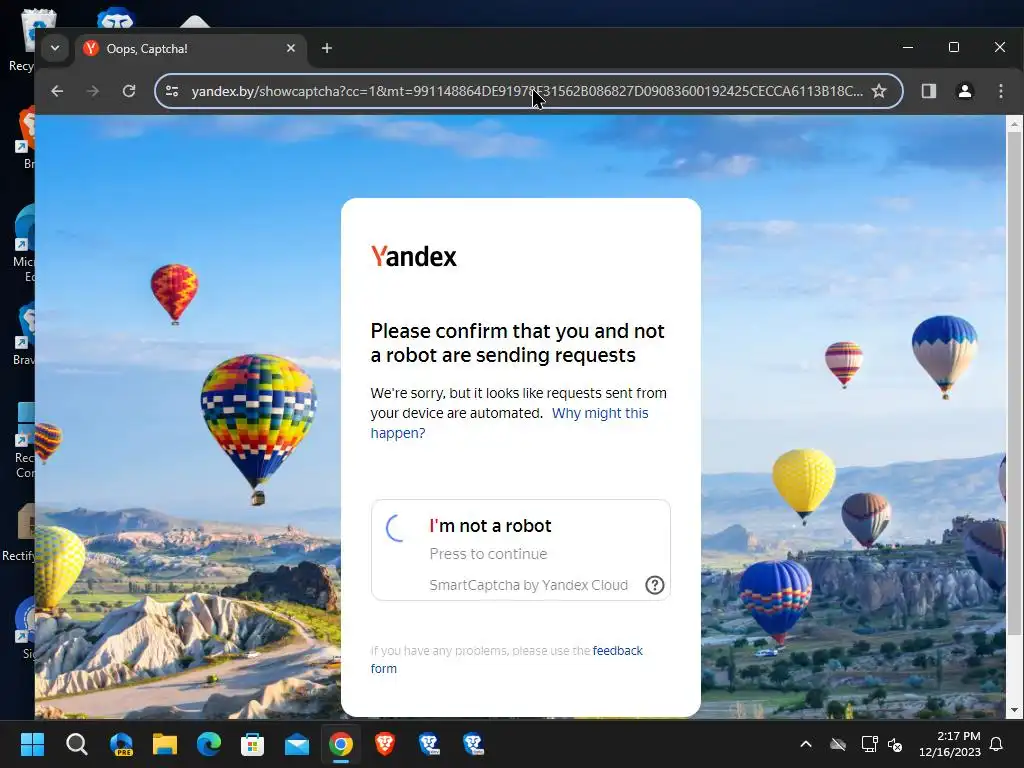Click the address bar URL

coord(526,91)
